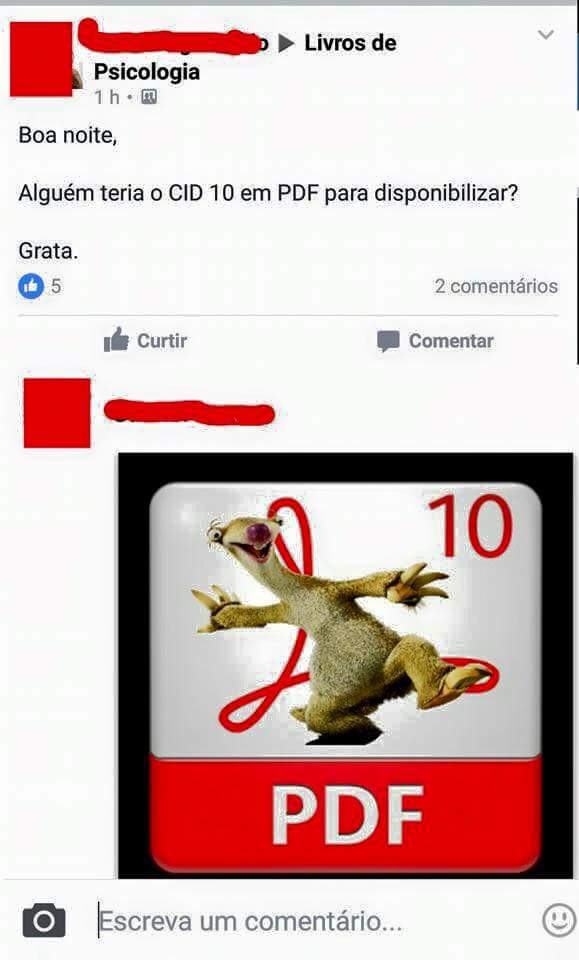View the 2 comentários link

pos(496,286)
